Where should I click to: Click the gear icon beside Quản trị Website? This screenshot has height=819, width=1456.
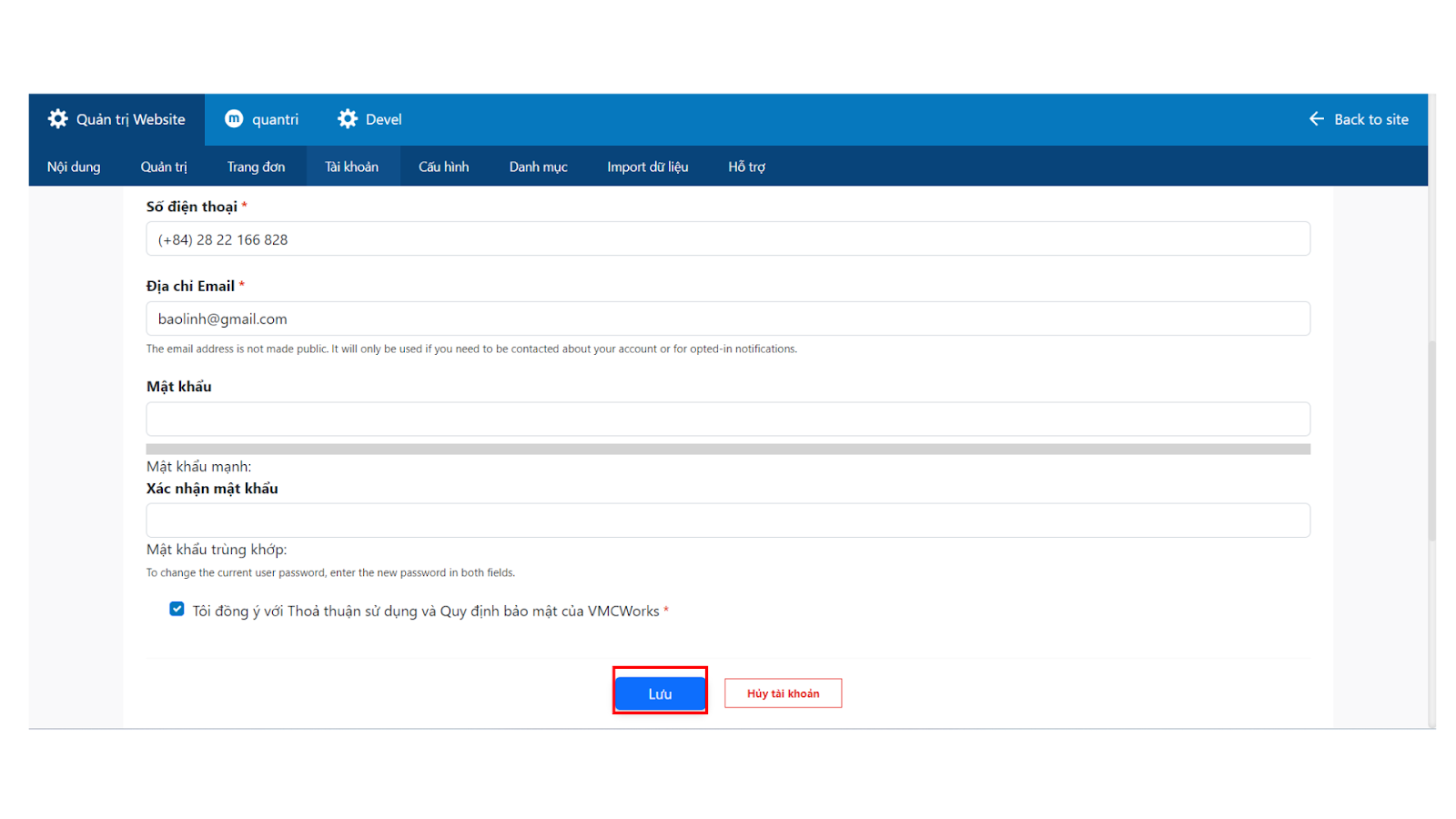pyautogui.click(x=58, y=119)
